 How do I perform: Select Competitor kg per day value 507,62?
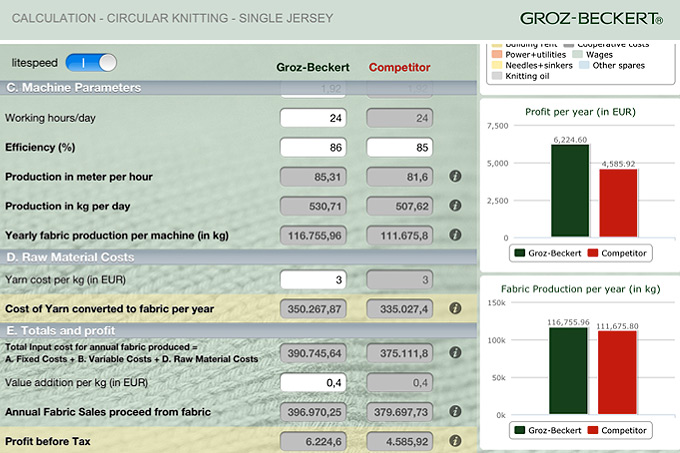[x=400, y=206]
